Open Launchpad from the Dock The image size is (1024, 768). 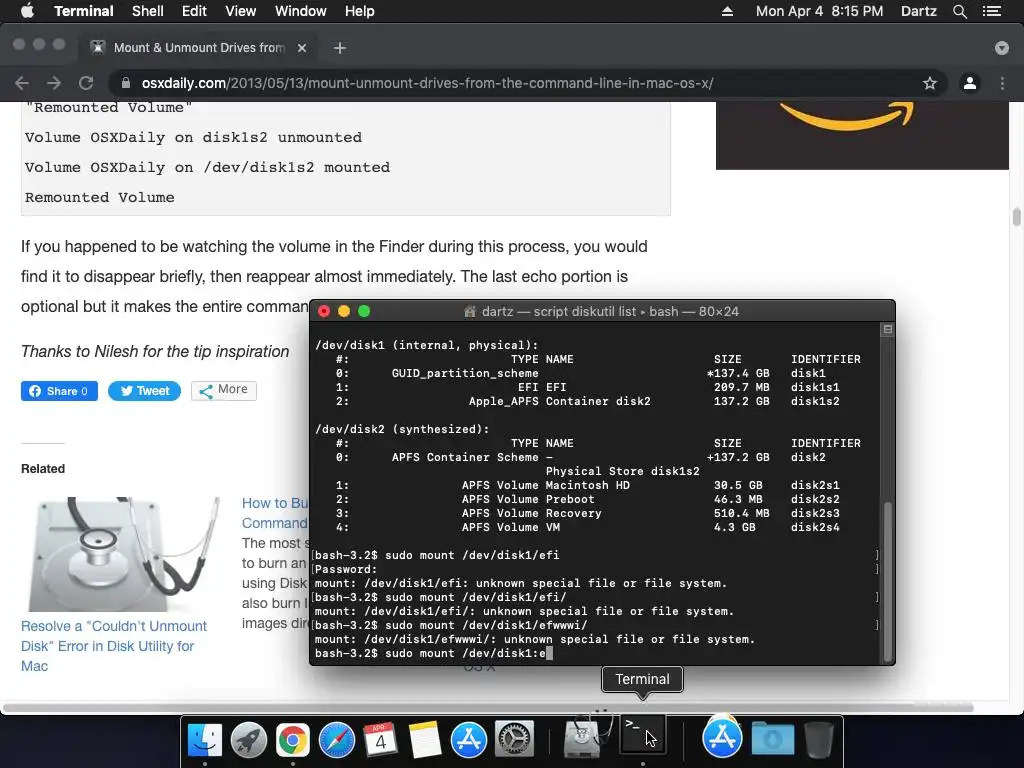coord(248,739)
